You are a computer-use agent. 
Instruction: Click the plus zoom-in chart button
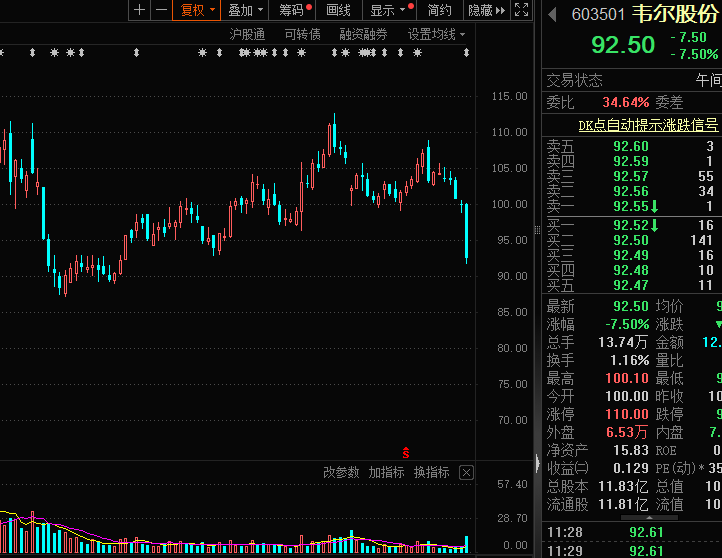139,10
